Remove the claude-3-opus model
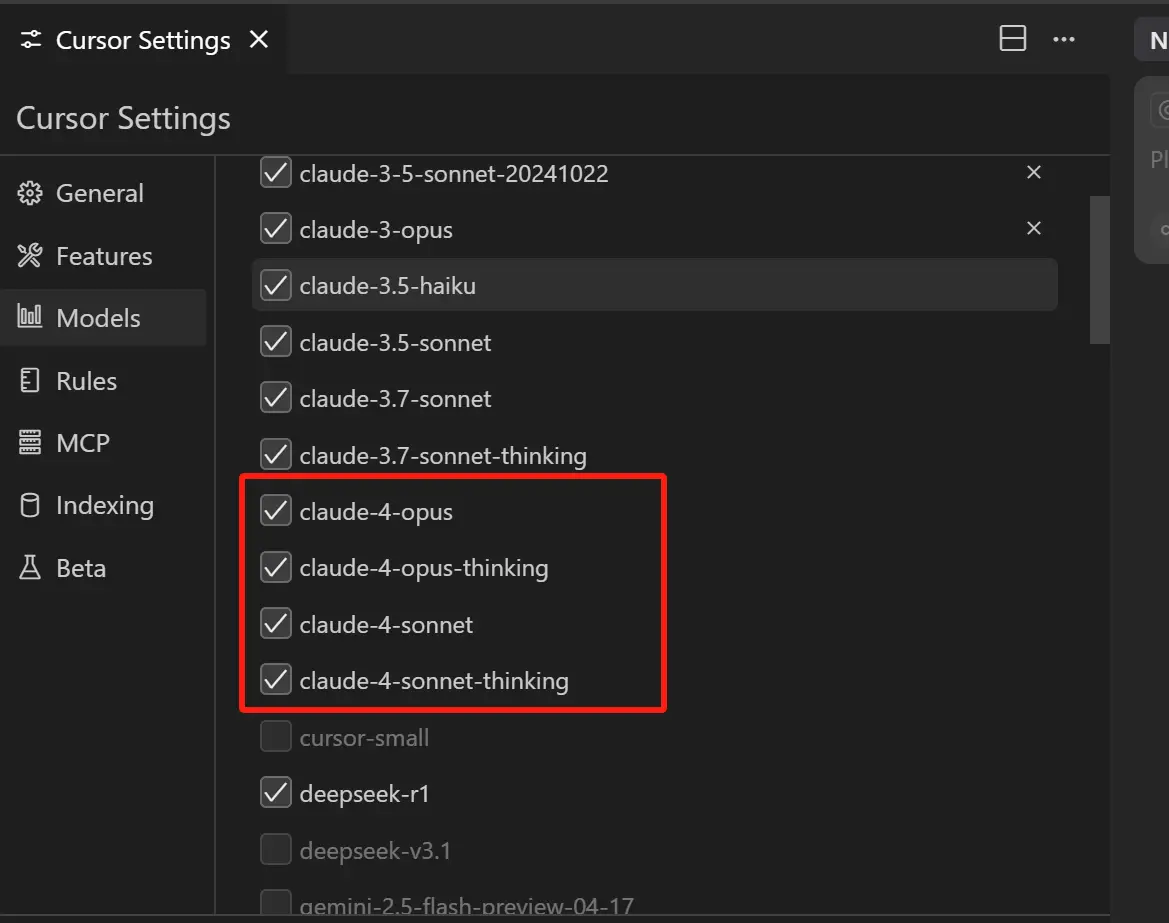 pyautogui.click(x=1033, y=228)
